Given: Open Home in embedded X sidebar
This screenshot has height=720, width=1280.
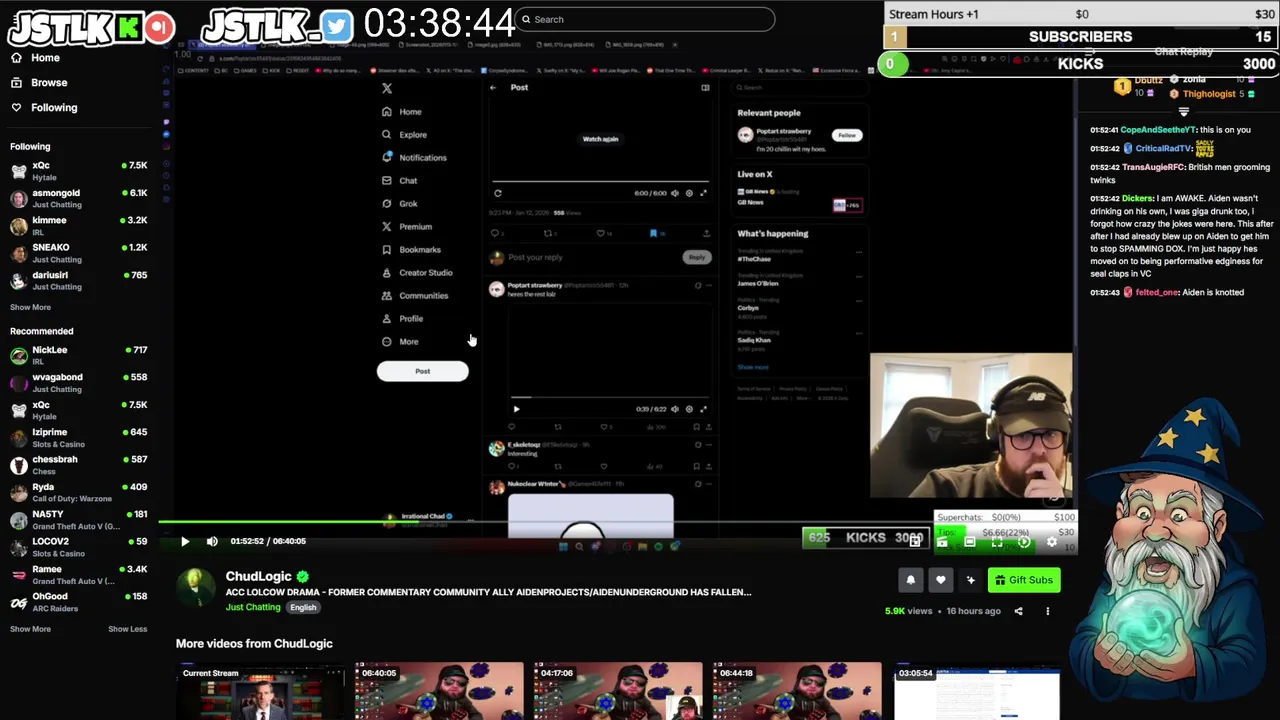Looking at the screenshot, I should (x=402, y=112).
